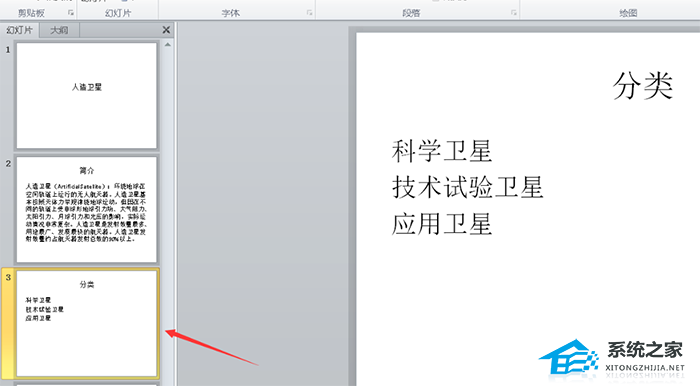This screenshot has width=700, height=386.
Task: Close the slides thumbnail pane
Action: click(x=166, y=30)
